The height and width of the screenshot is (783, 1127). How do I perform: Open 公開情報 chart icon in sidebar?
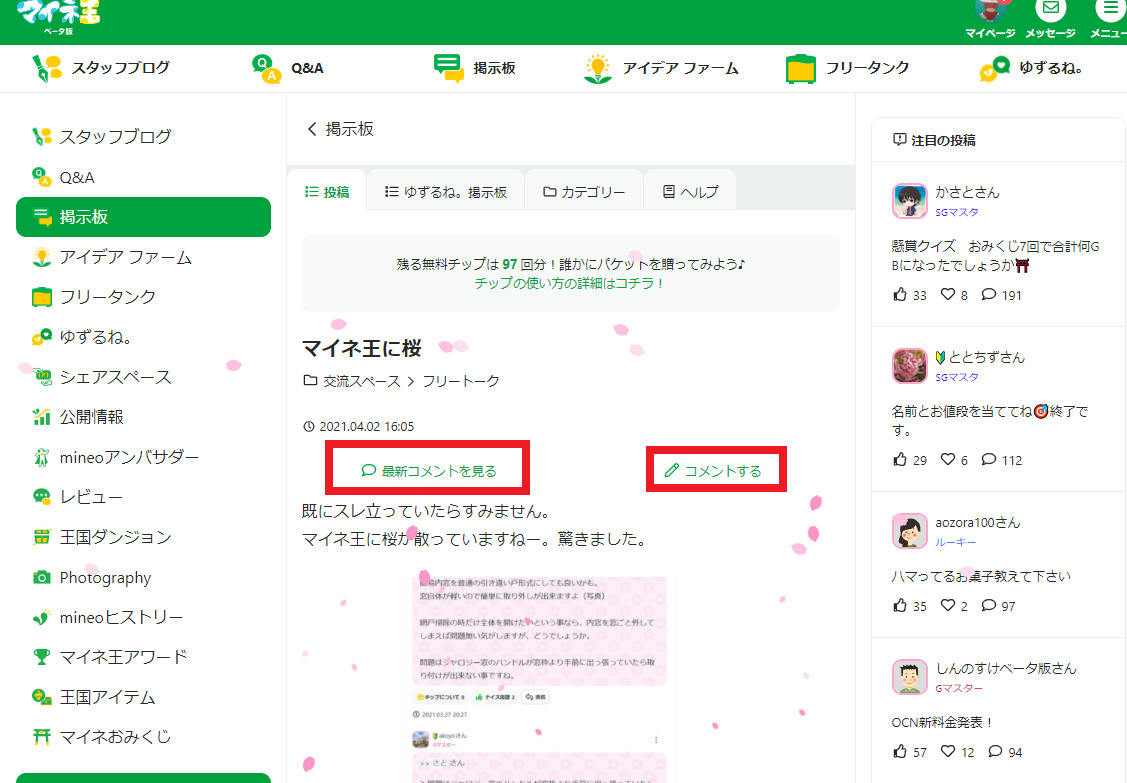[42, 416]
